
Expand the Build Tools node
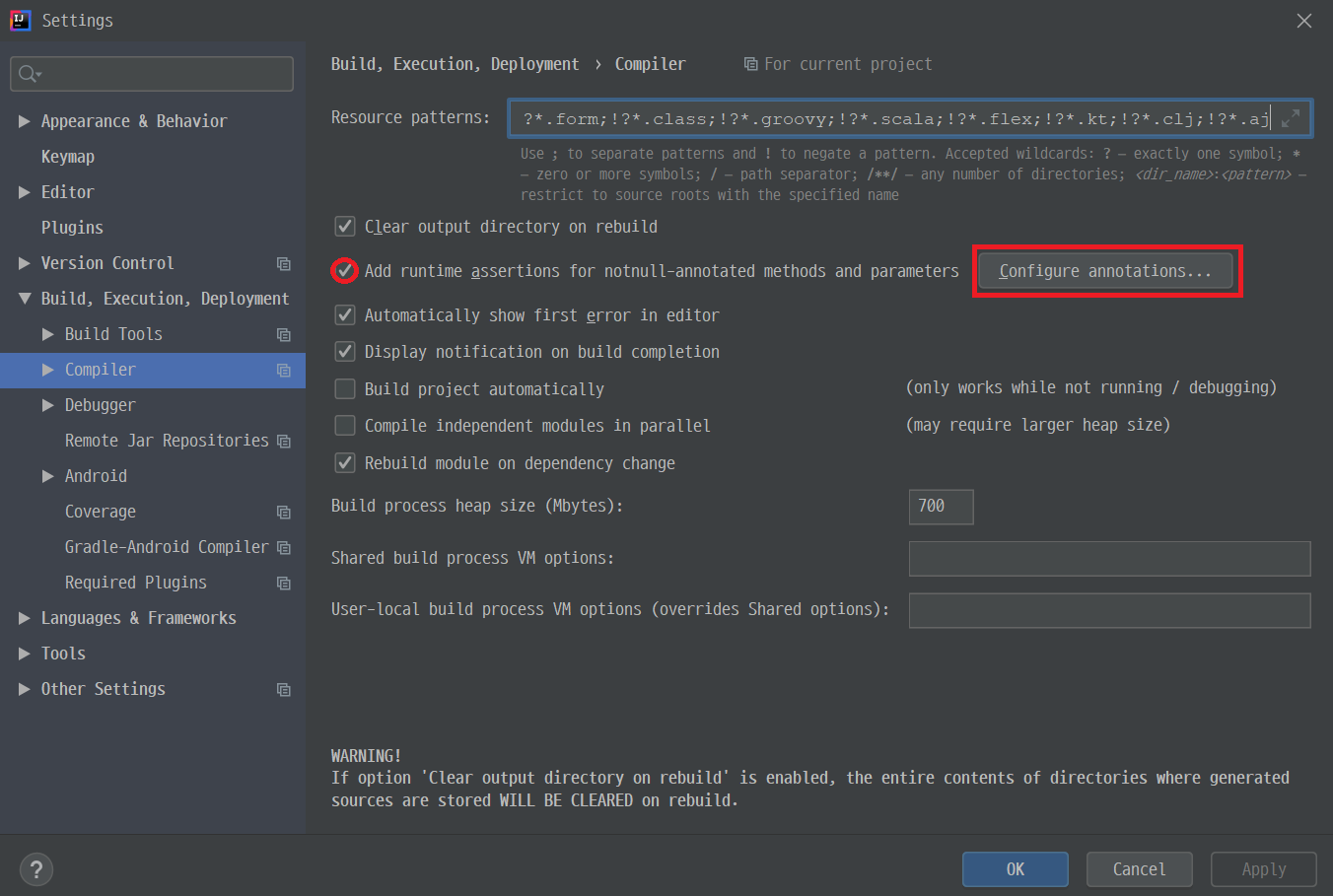click(48, 334)
